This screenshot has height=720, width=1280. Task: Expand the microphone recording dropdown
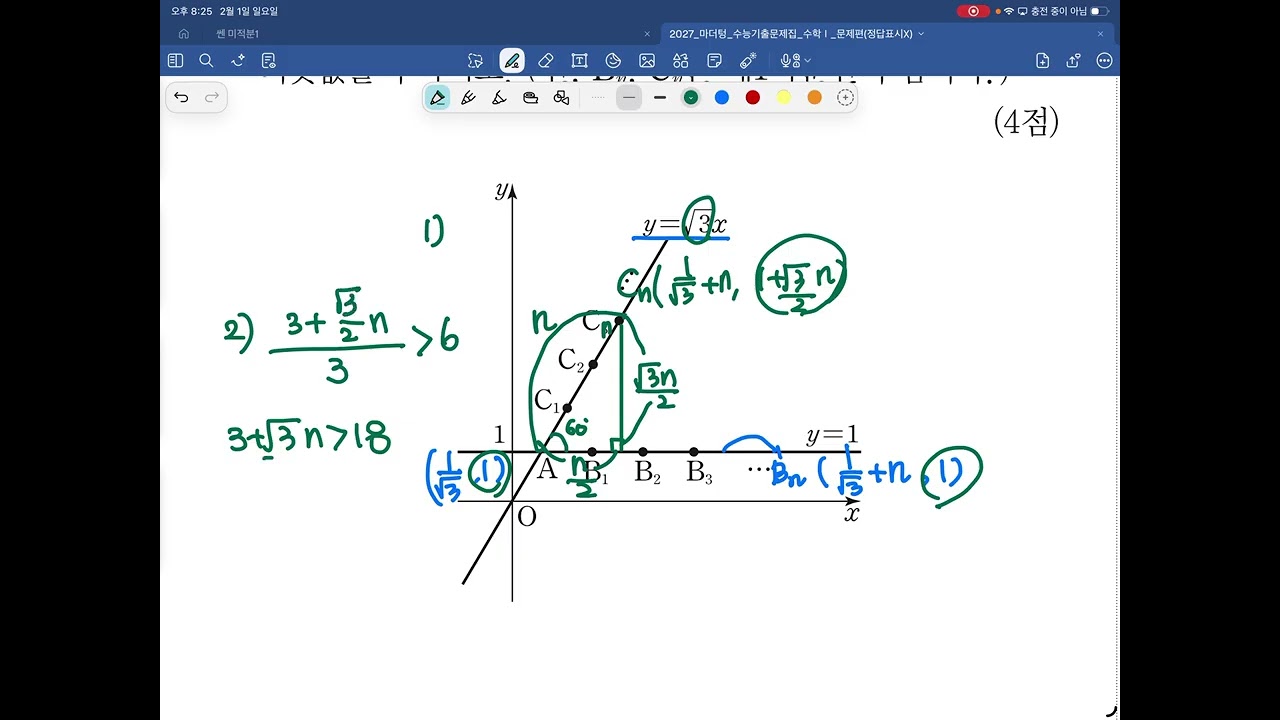[x=807, y=61]
